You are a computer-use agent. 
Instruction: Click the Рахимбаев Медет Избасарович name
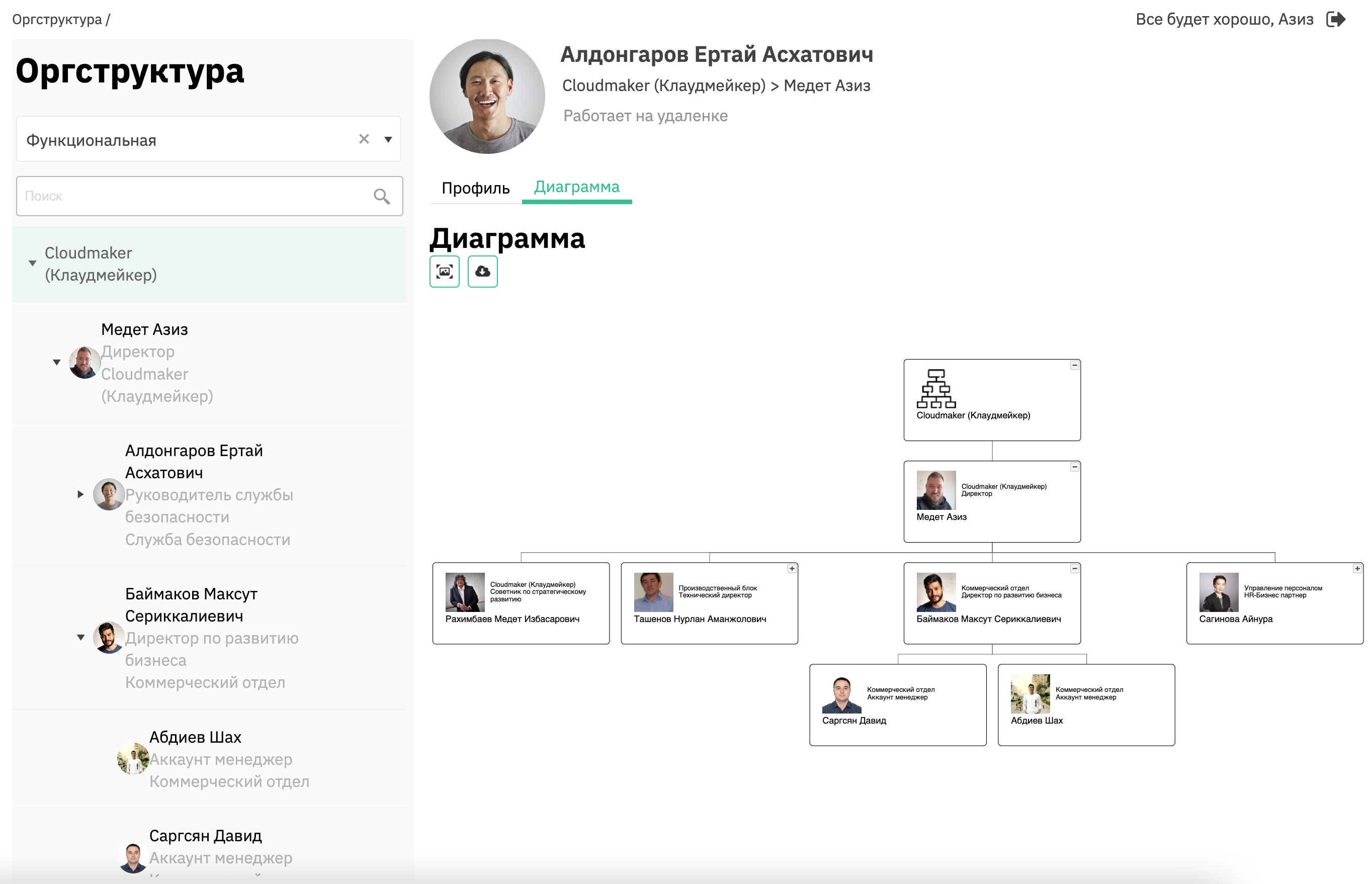(x=512, y=619)
